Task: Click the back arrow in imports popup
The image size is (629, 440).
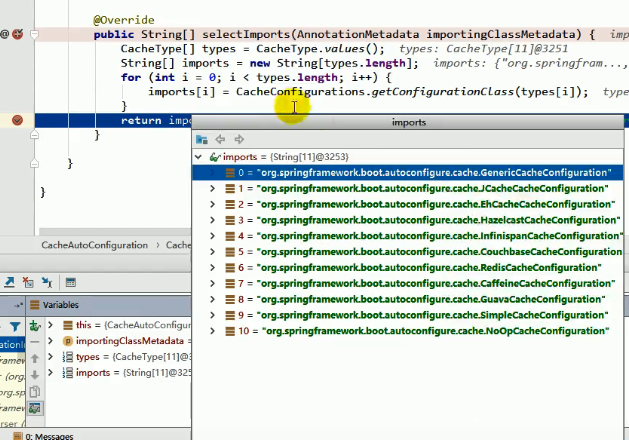Action: [220, 139]
